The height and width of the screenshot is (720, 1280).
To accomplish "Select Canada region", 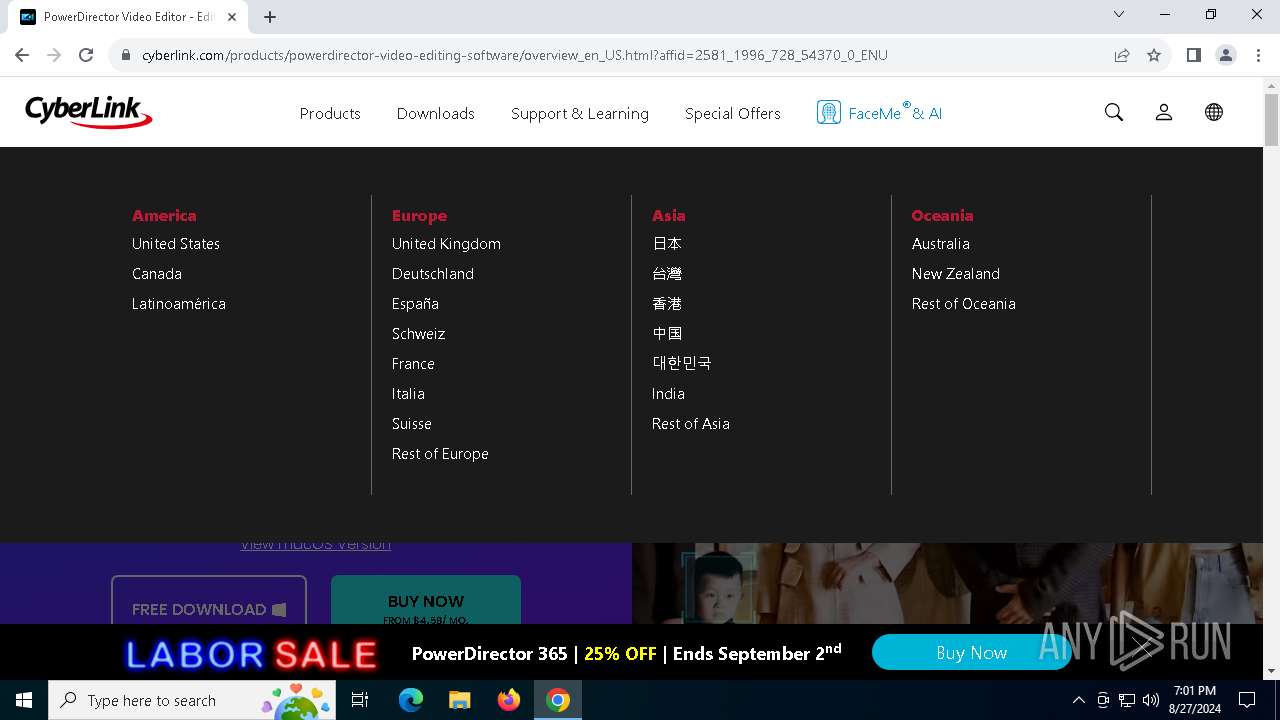I will point(157,274).
